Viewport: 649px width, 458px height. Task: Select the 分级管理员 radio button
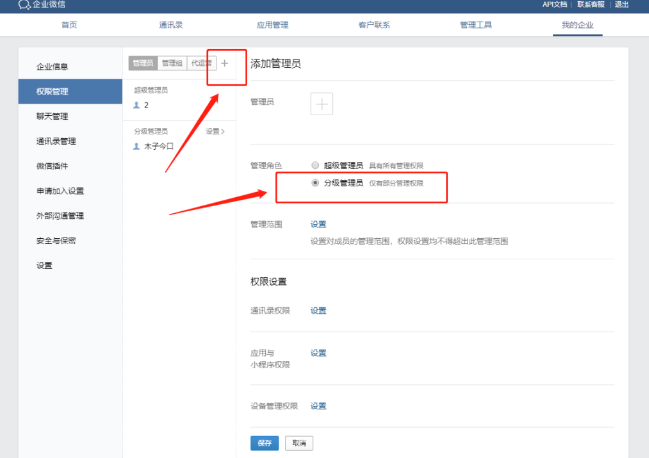point(316,184)
